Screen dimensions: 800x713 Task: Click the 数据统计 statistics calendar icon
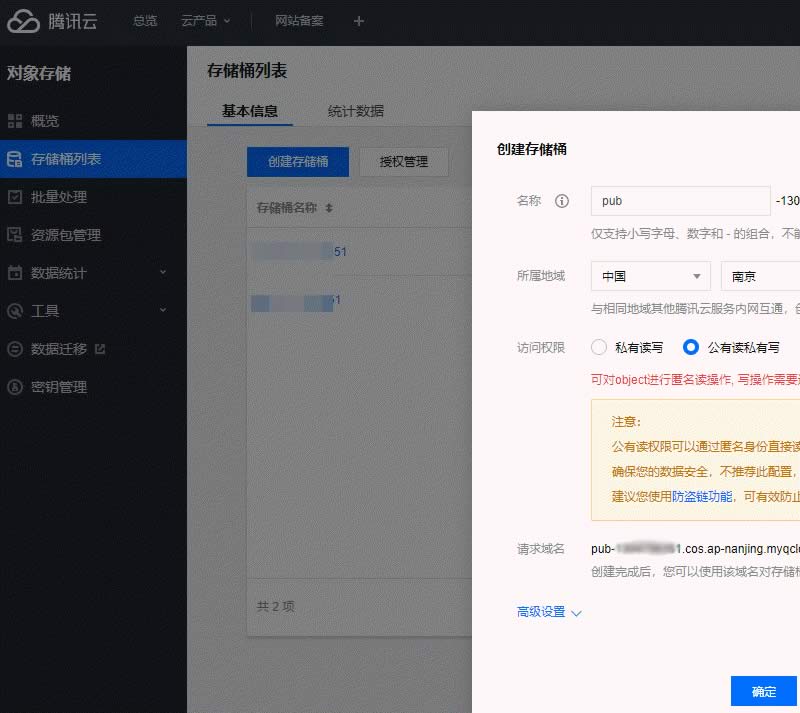(x=14, y=272)
